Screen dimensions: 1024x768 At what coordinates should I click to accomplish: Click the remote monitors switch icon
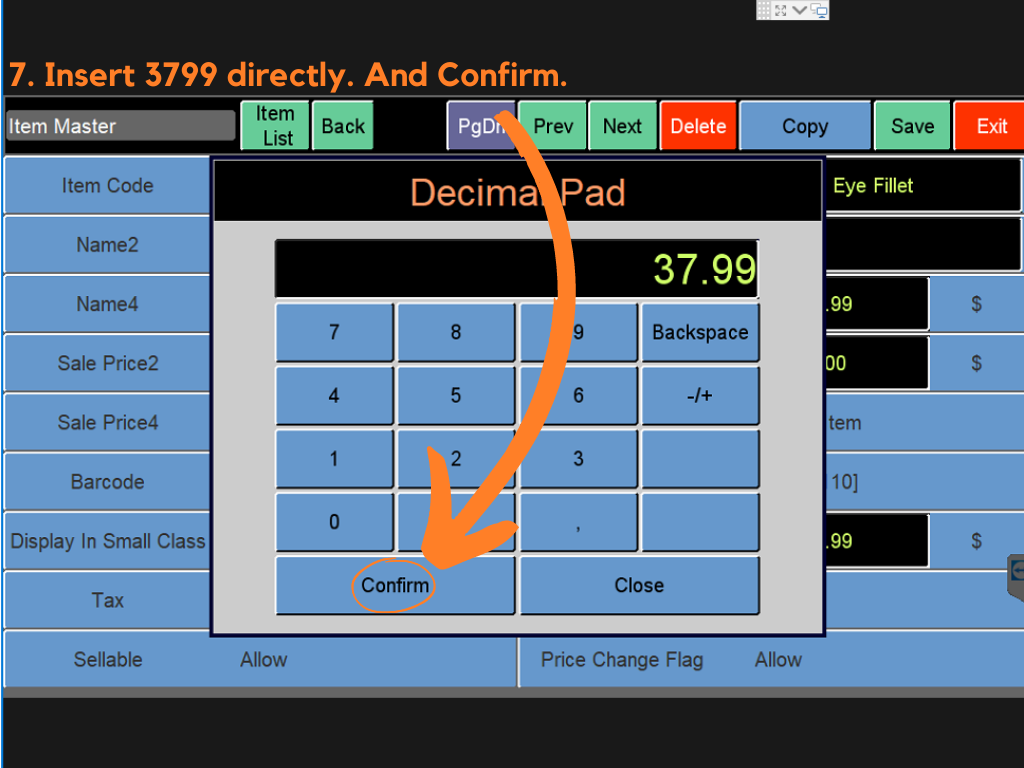[819, 10]
